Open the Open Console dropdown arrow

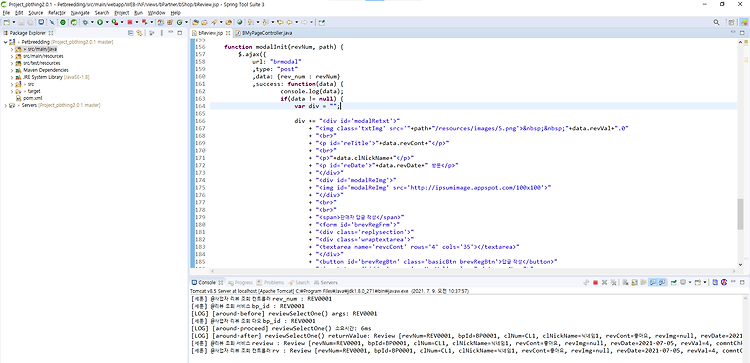point(705,283)
